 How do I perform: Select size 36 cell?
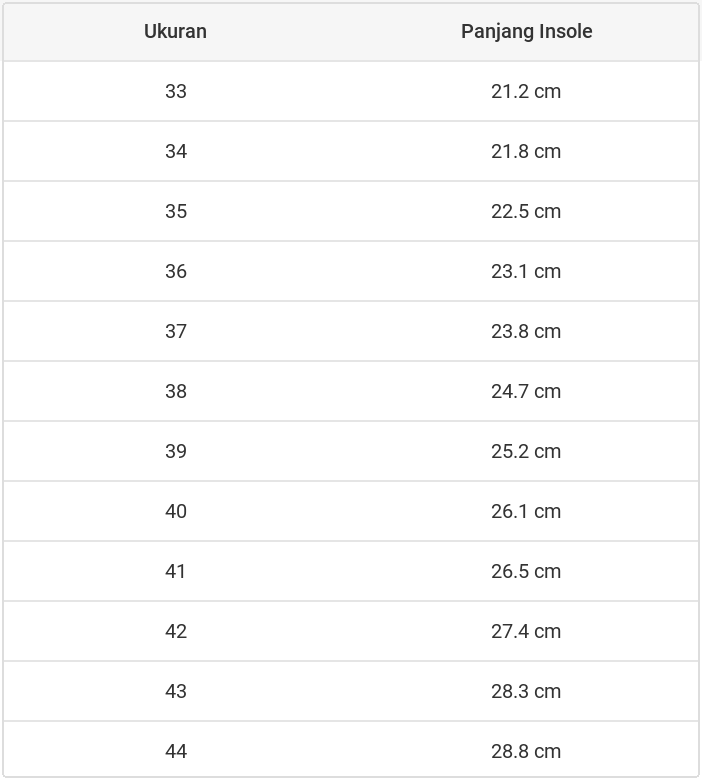(x=176, y=271)
